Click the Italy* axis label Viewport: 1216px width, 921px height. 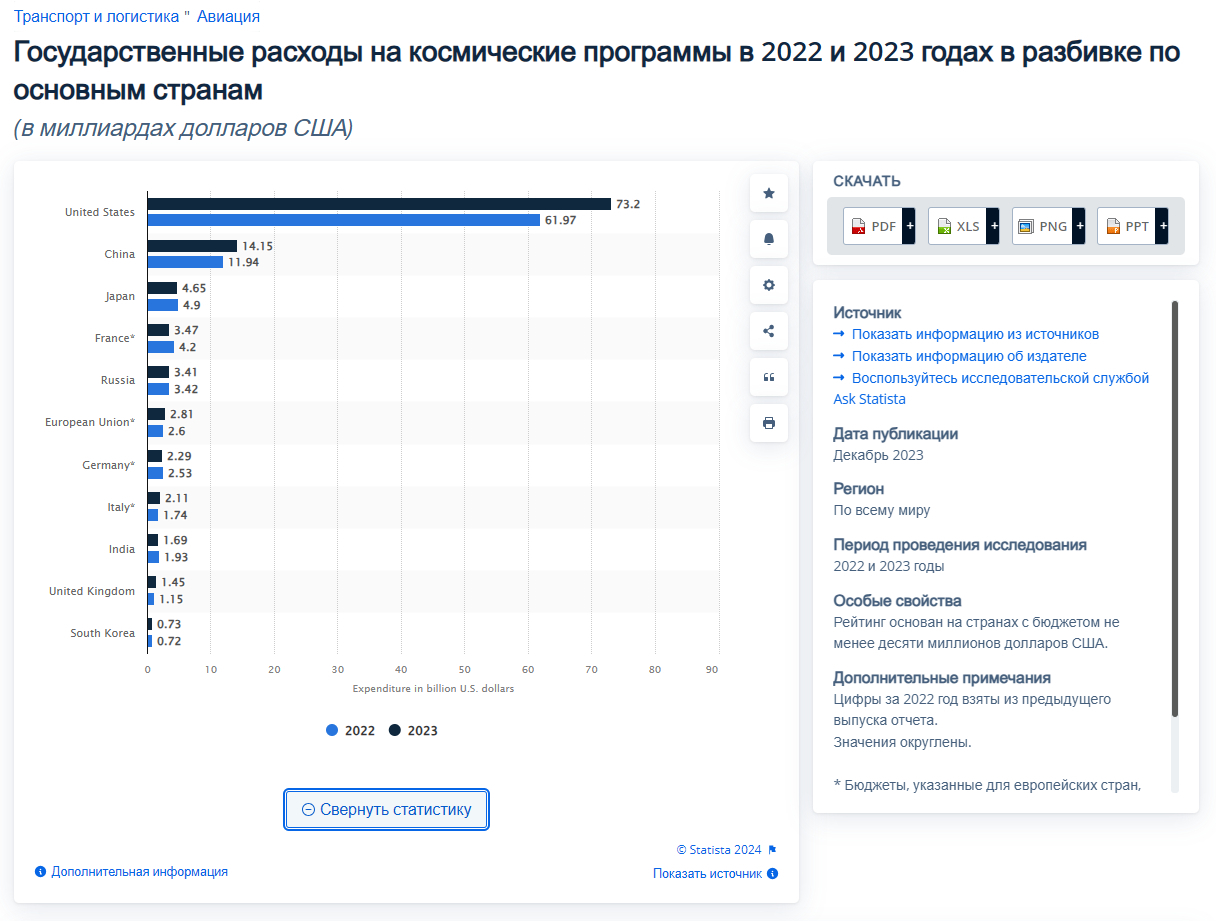(121, 507)
